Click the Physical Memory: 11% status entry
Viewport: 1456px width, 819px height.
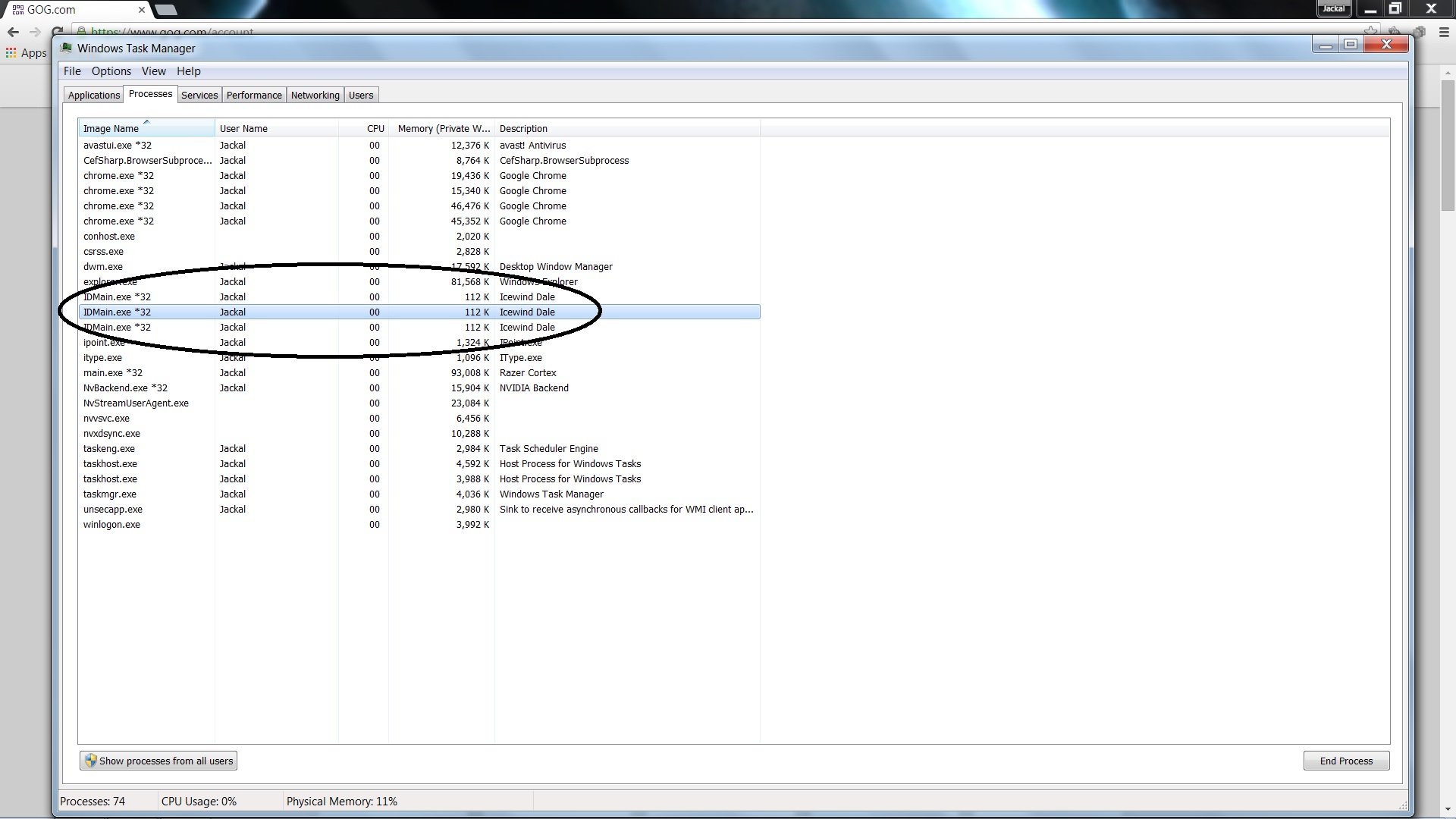(342, 802)
